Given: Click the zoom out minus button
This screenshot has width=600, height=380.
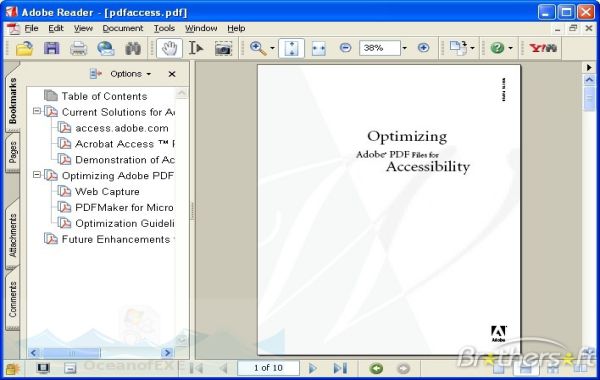Looking at the screenshot, I should coord(346,48).
